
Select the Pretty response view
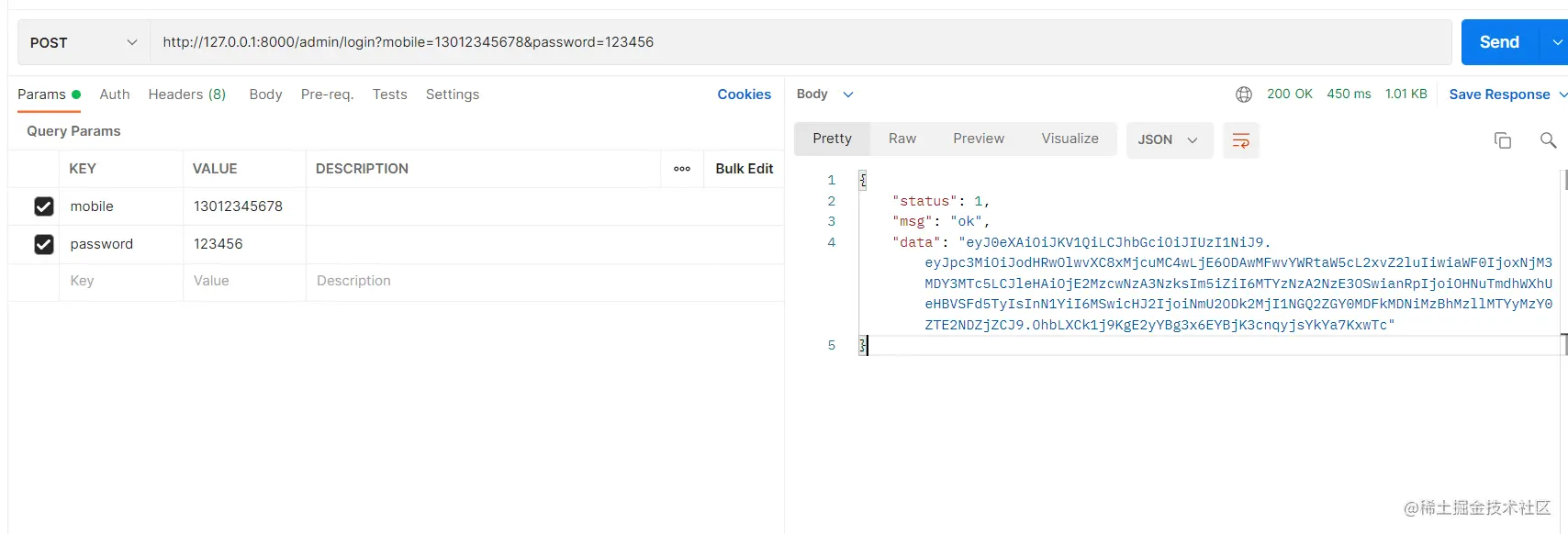click(x=832, y=139)
